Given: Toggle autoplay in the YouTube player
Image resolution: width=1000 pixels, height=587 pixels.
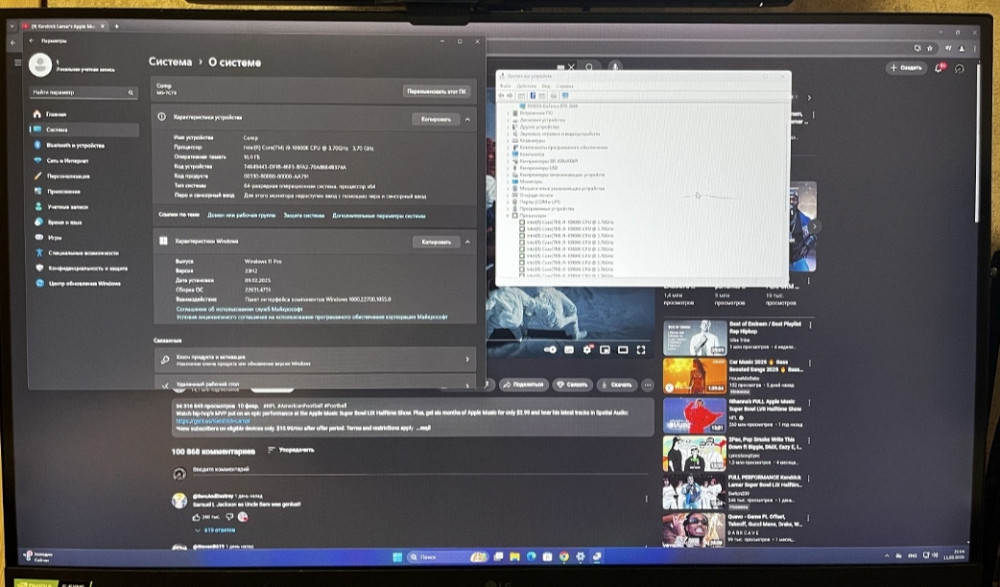Looking at the screenshot, I should (x=551, y=350).
